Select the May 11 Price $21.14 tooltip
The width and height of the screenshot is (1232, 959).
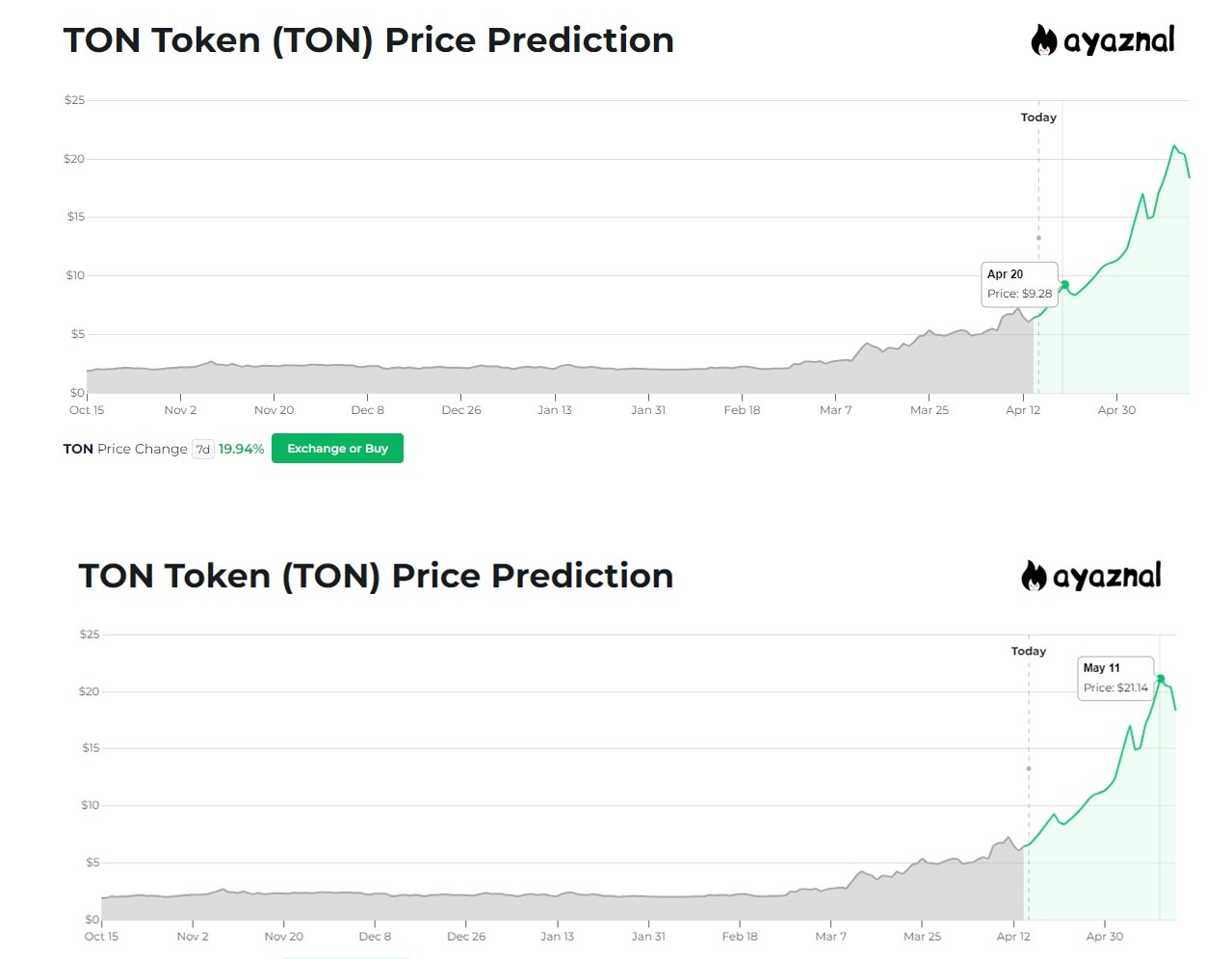coord(1114,678)
